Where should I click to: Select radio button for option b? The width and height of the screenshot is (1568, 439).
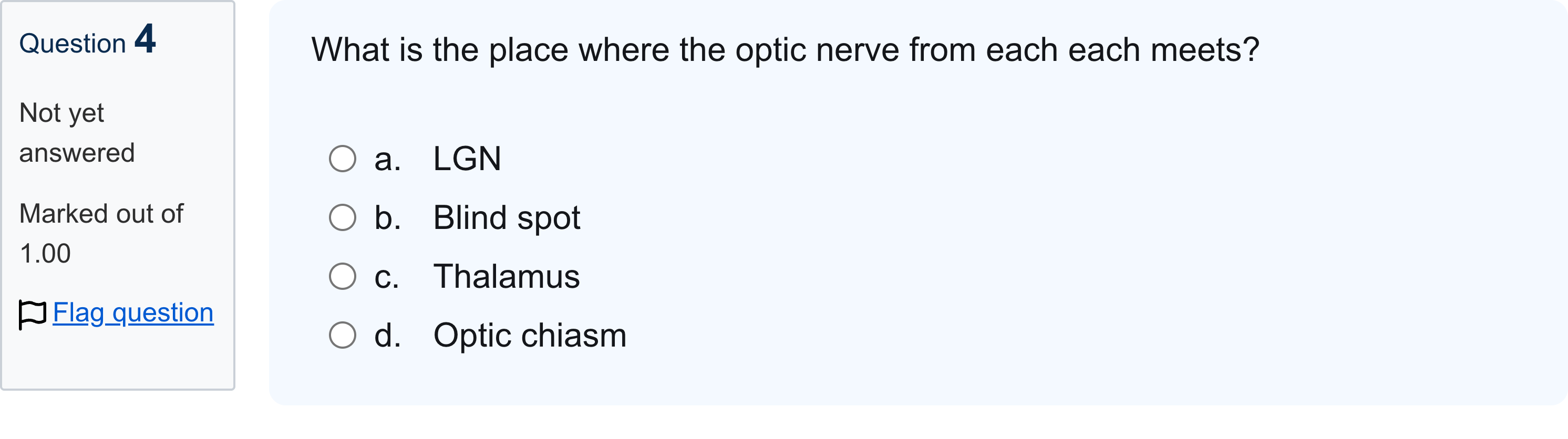point(342,218)
